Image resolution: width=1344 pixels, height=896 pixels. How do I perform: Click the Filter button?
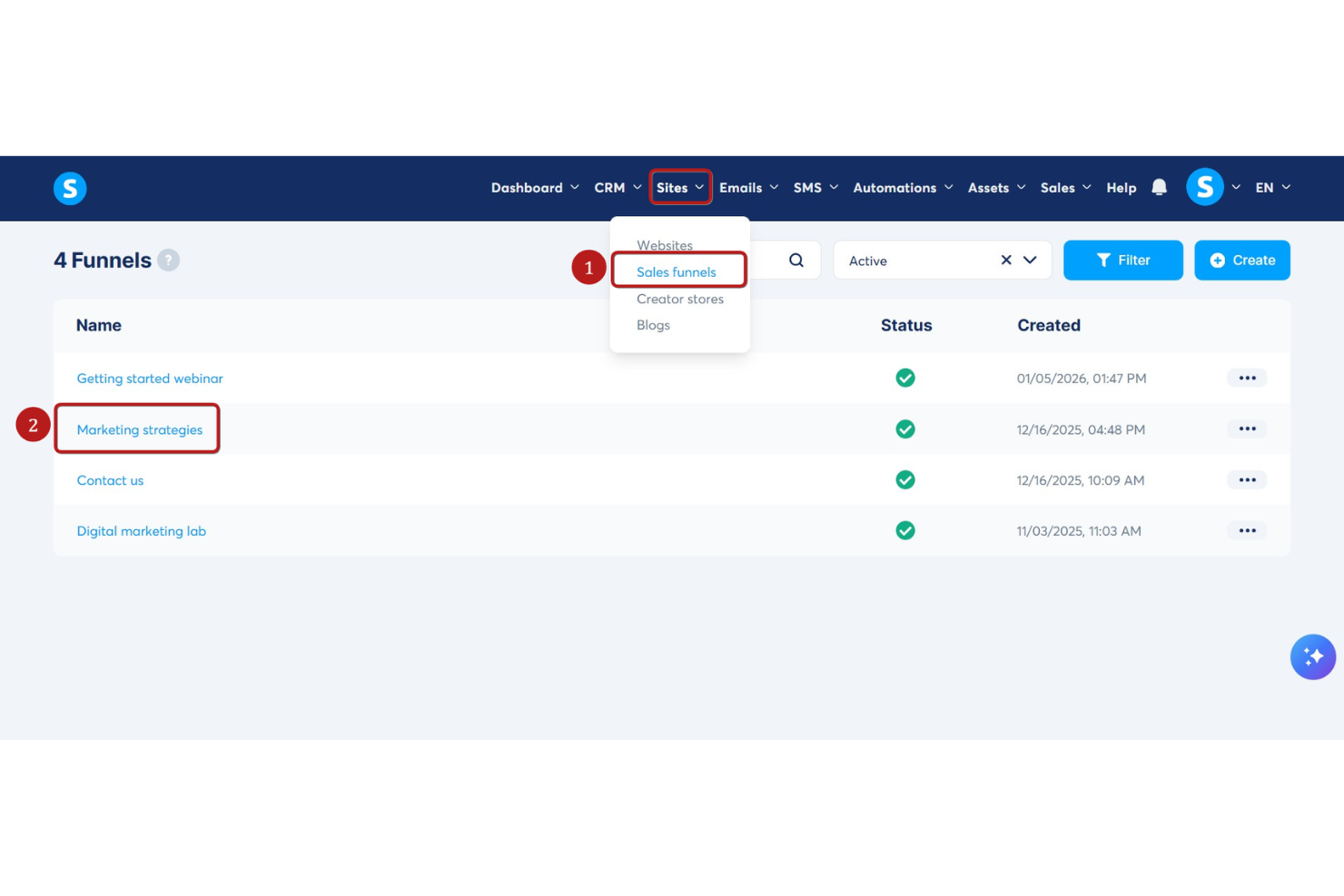(1123, 261)
